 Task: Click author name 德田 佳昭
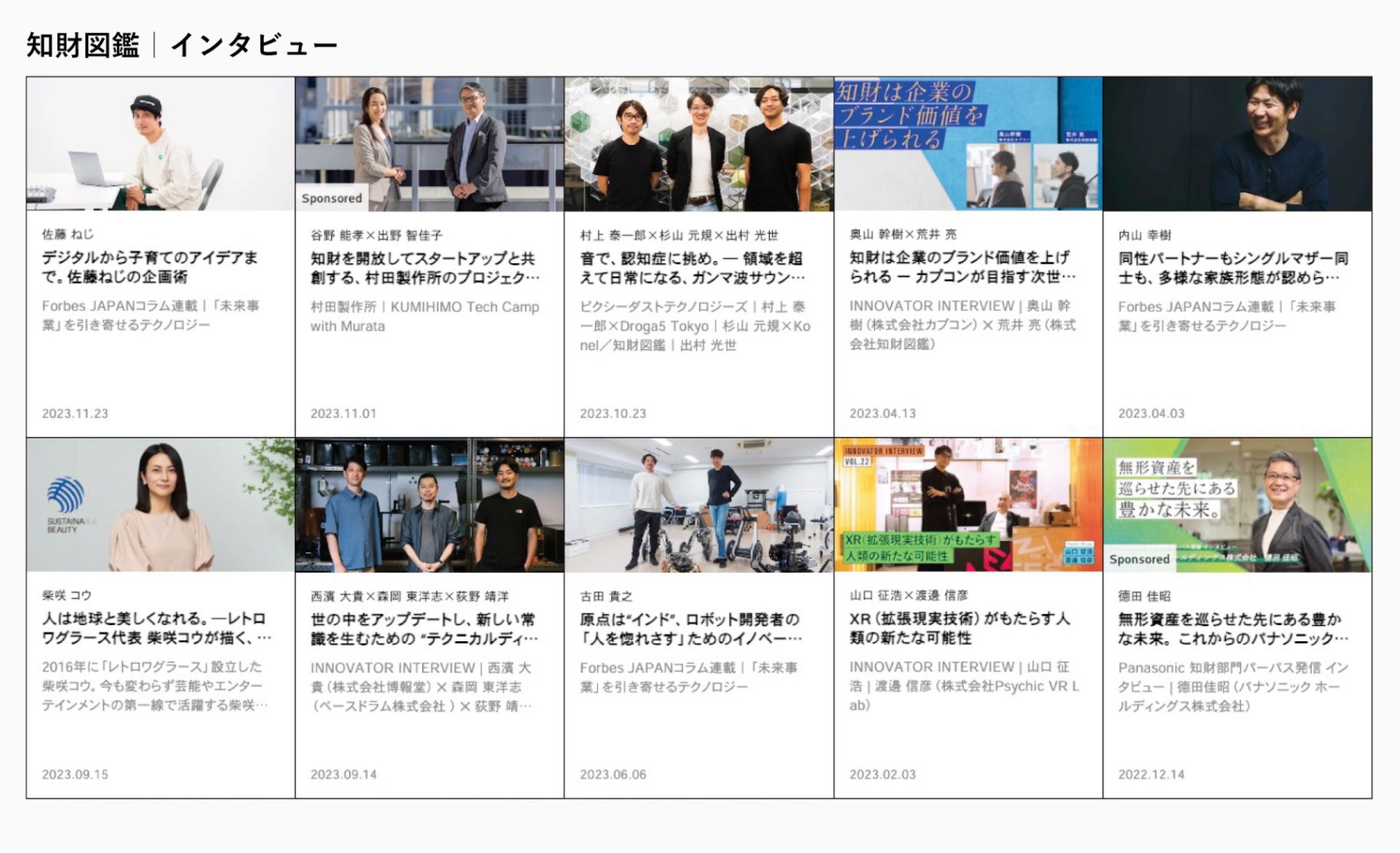(x=1144, y=596)
